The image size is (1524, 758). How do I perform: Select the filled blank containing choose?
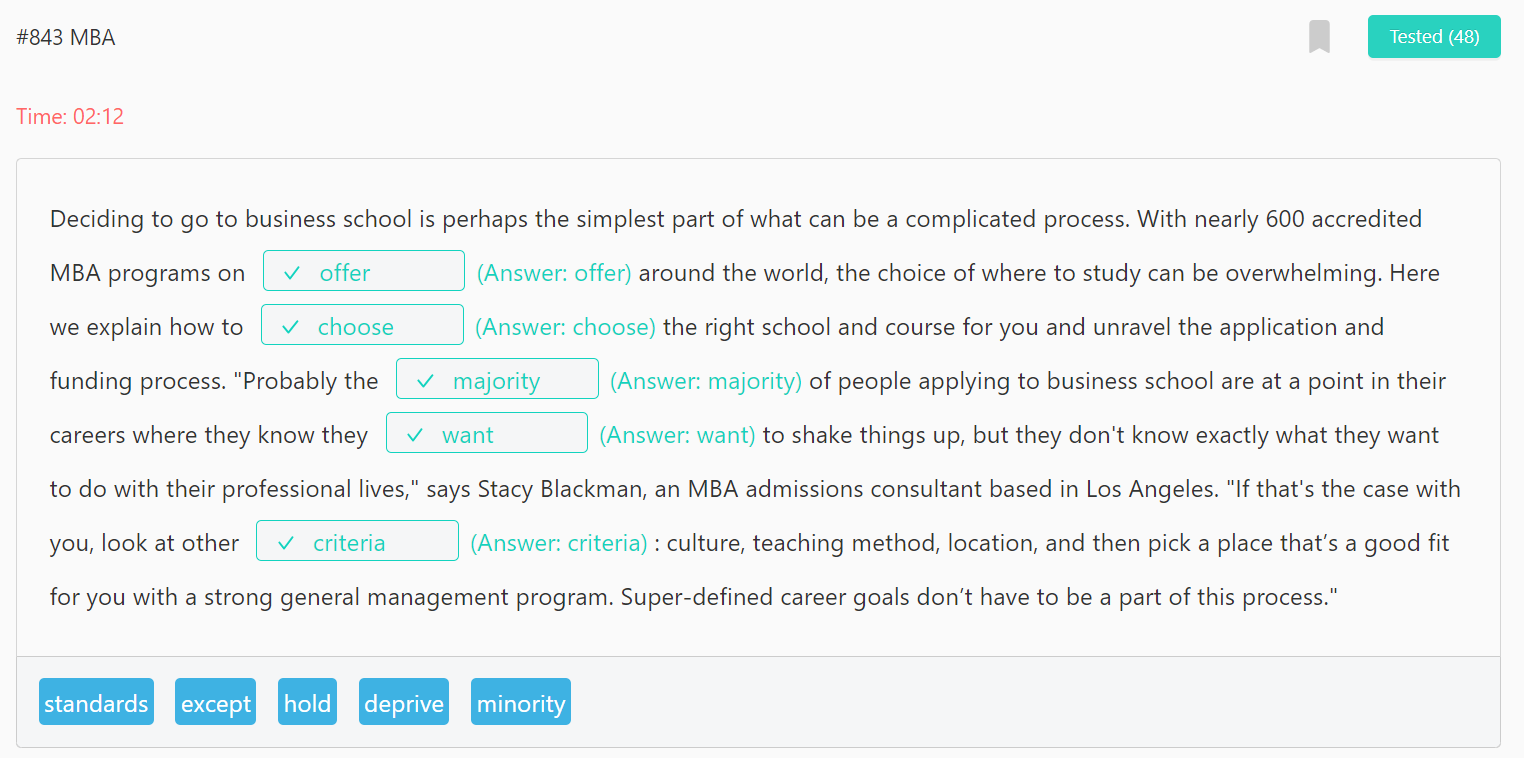point(362,325)
